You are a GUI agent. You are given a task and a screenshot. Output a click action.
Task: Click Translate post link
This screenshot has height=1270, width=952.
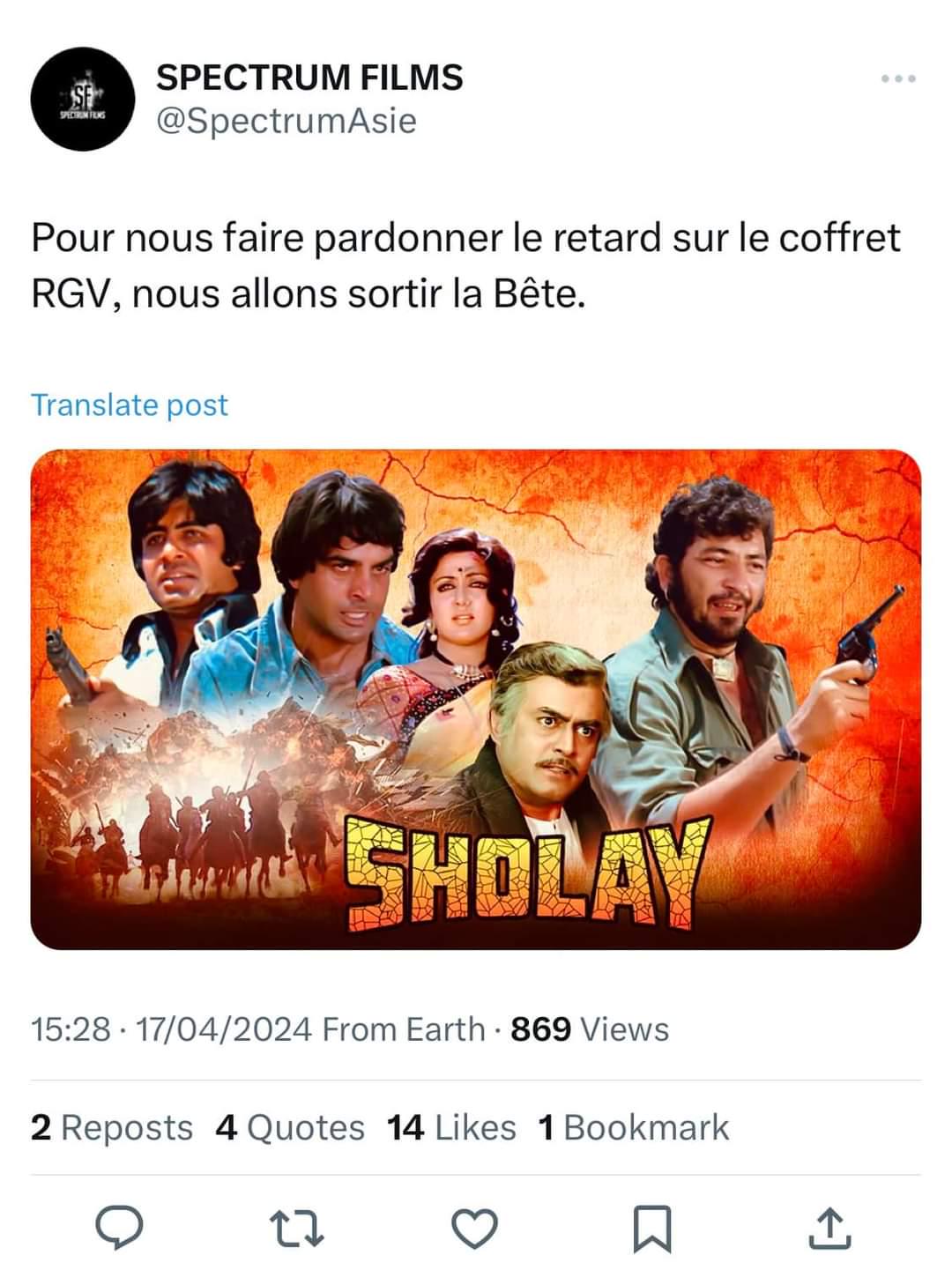coord(130,405)
